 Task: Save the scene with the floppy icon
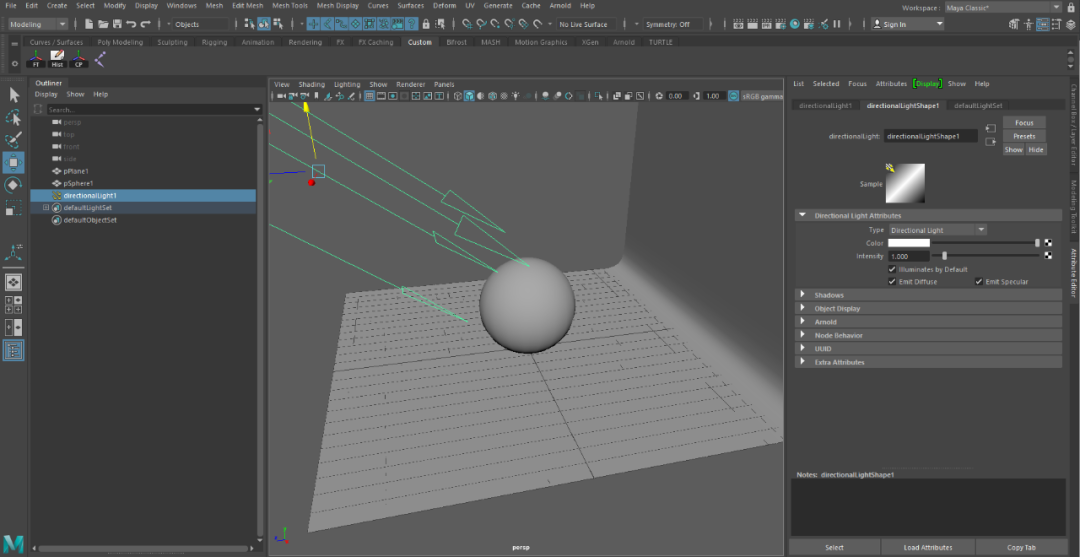(x=117, y=24)
